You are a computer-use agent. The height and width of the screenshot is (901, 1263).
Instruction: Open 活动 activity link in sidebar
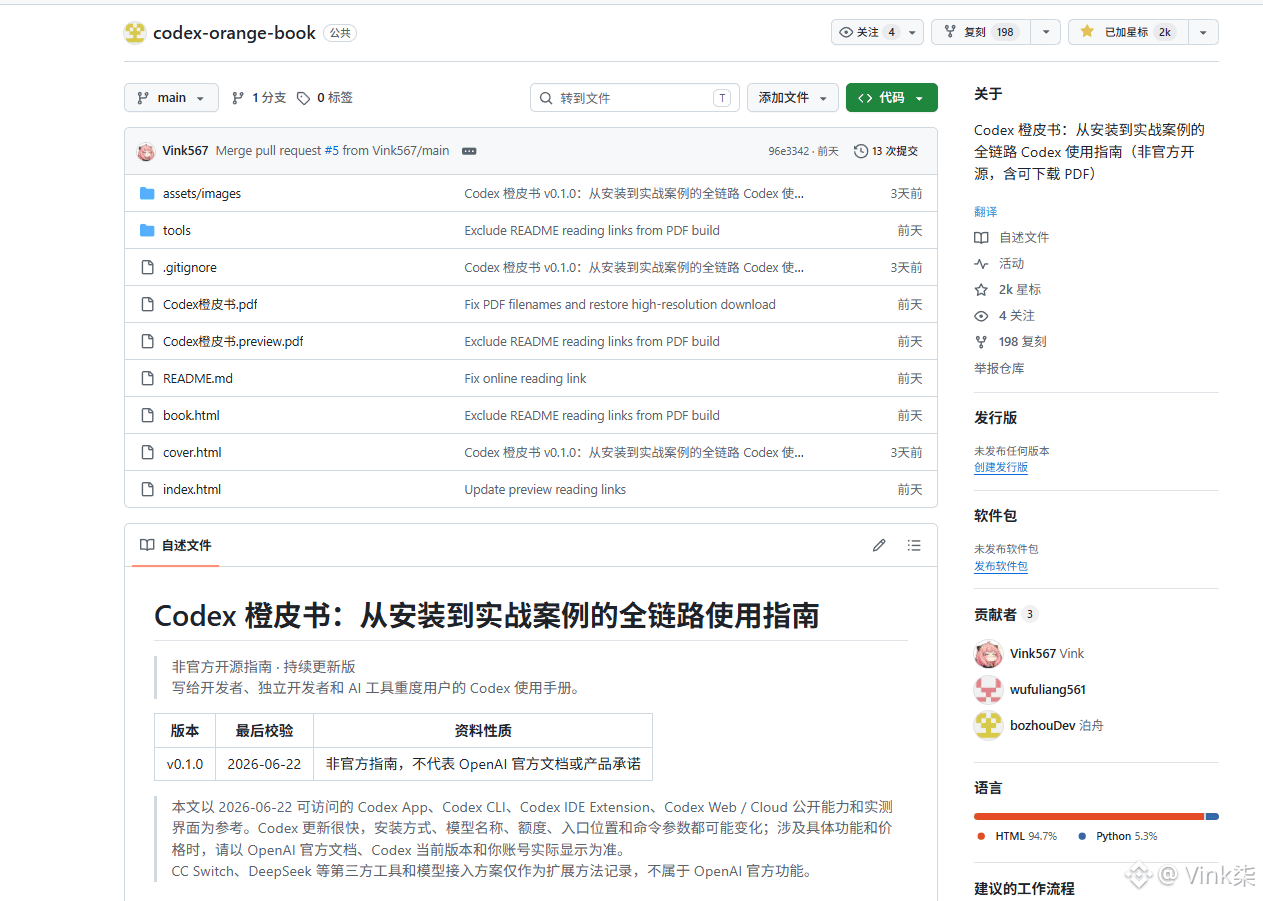pyautogui.click(x=999, y=263)
